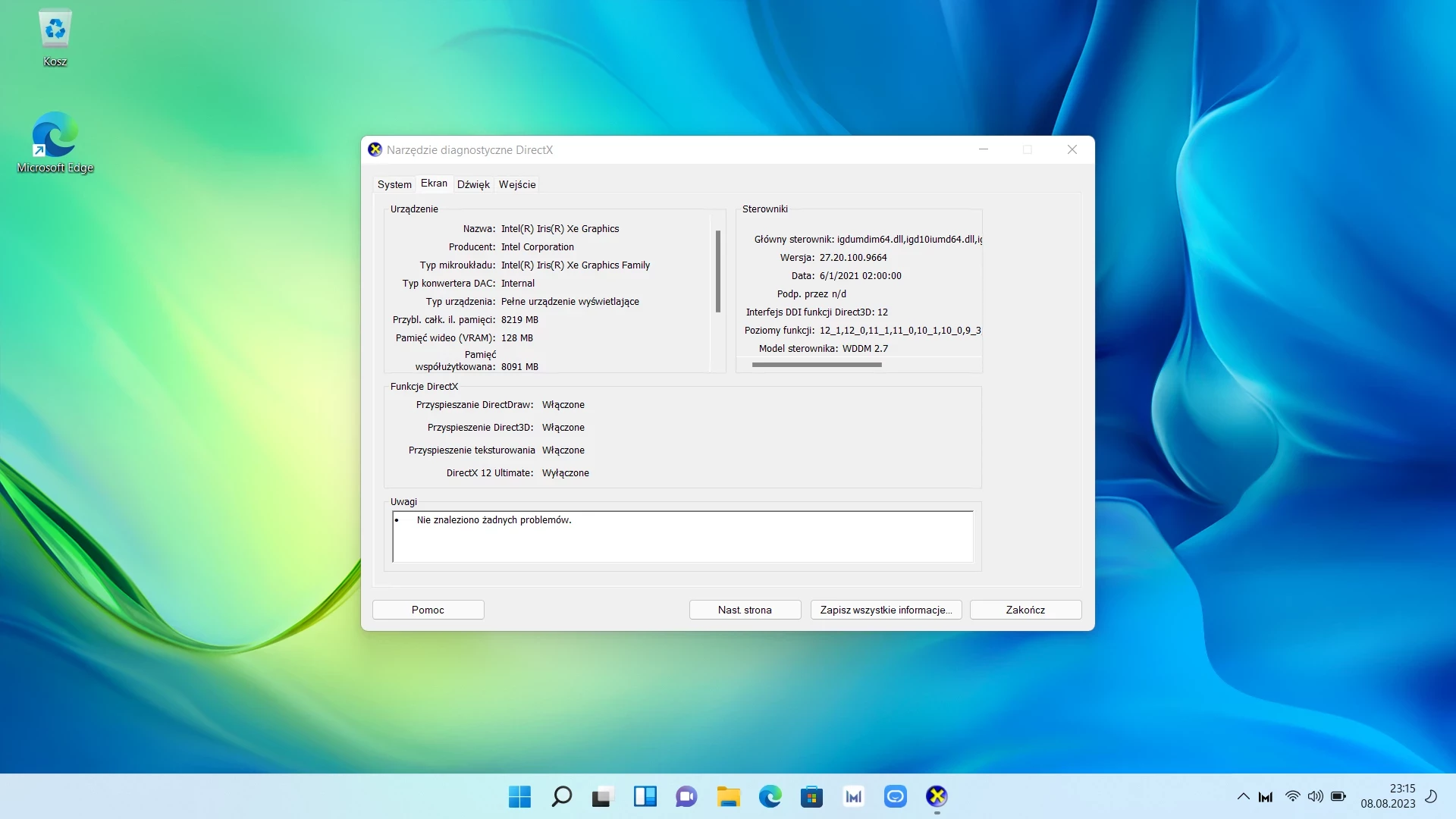
Task: Switch to the System tab
Action: pyautogui.click(x=394, y=184)
